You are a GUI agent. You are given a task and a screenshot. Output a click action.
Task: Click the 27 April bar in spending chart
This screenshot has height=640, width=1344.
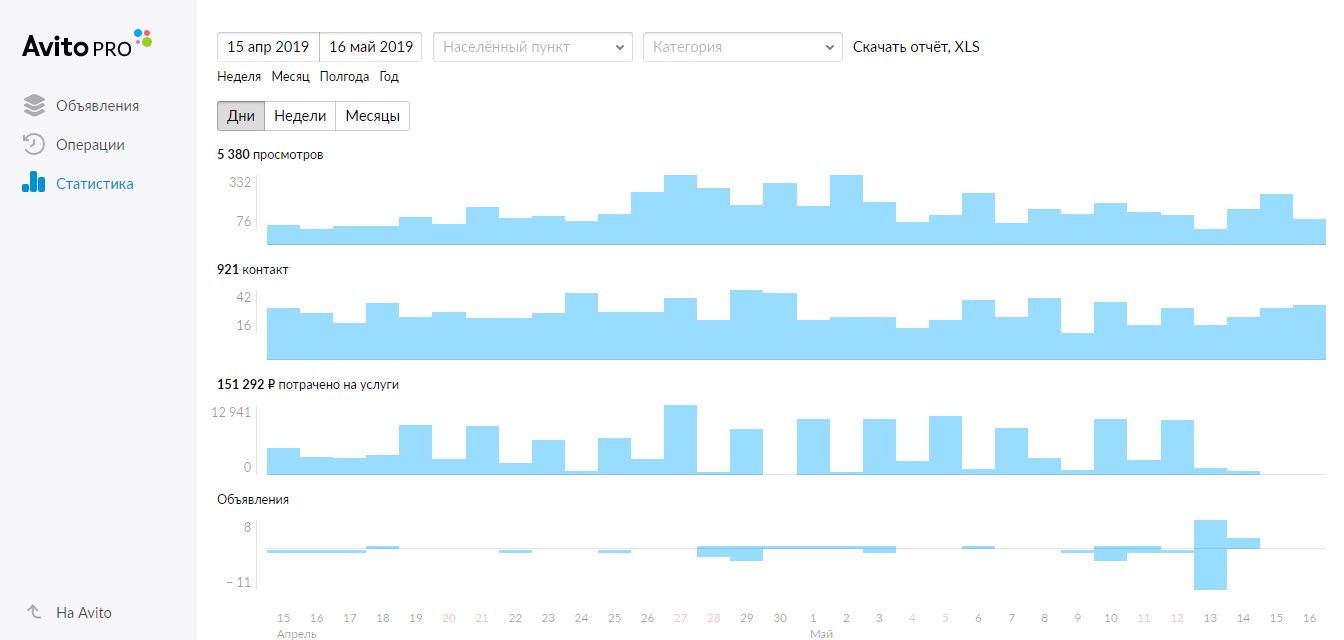pyautogui.click(x=680, y=440)
